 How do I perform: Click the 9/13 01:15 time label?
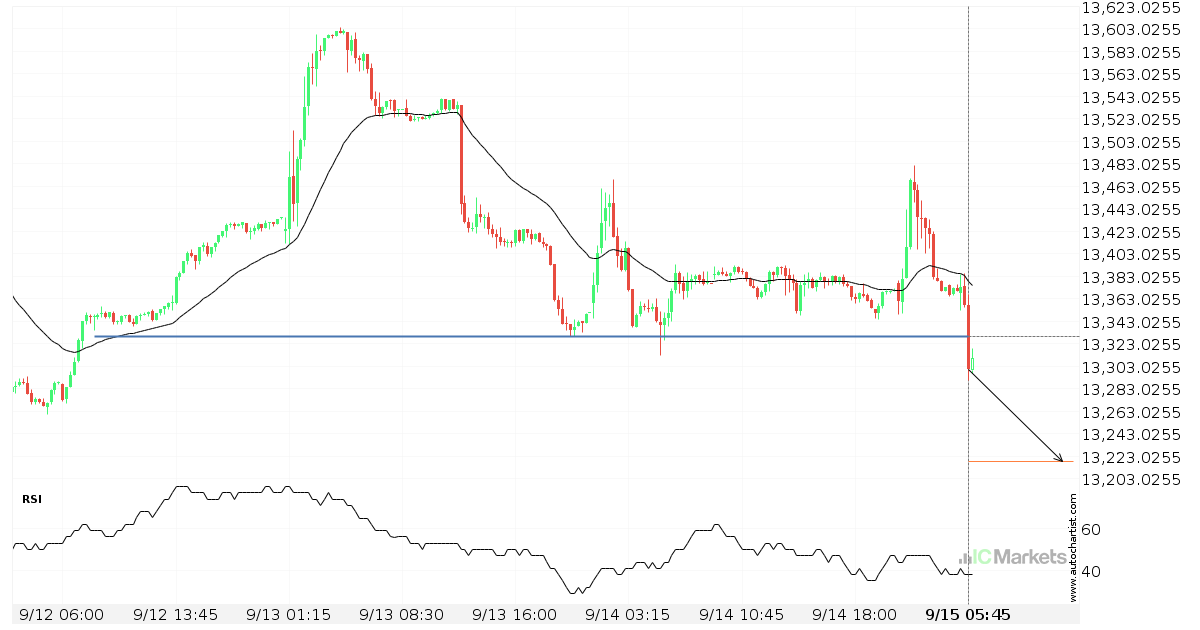tap(291, 614)
